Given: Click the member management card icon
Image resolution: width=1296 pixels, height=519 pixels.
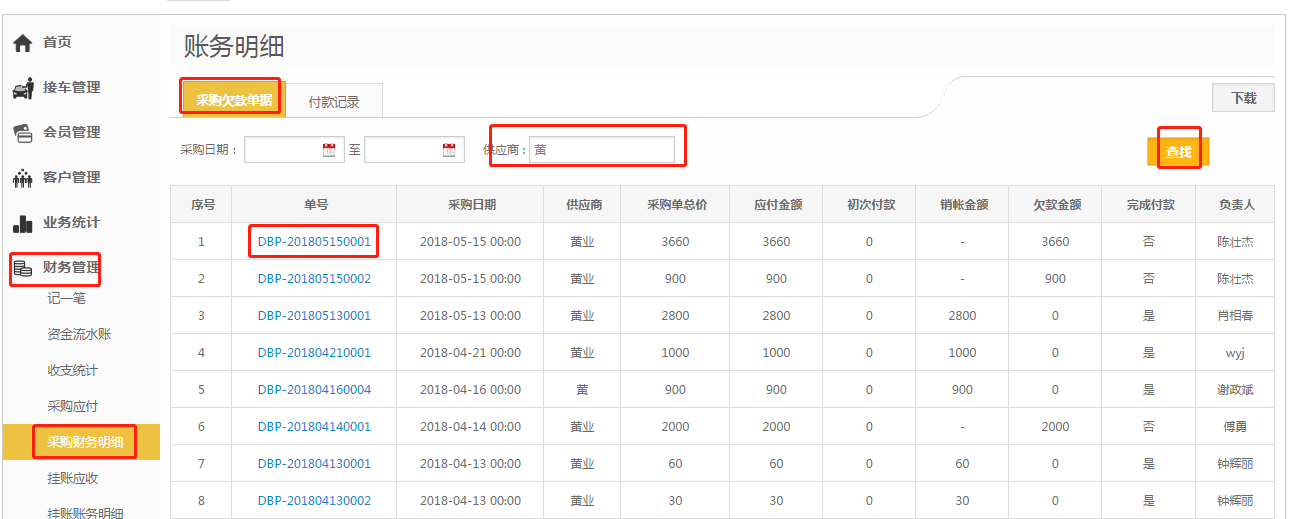Looking at the screenshot, I should 22,133.
